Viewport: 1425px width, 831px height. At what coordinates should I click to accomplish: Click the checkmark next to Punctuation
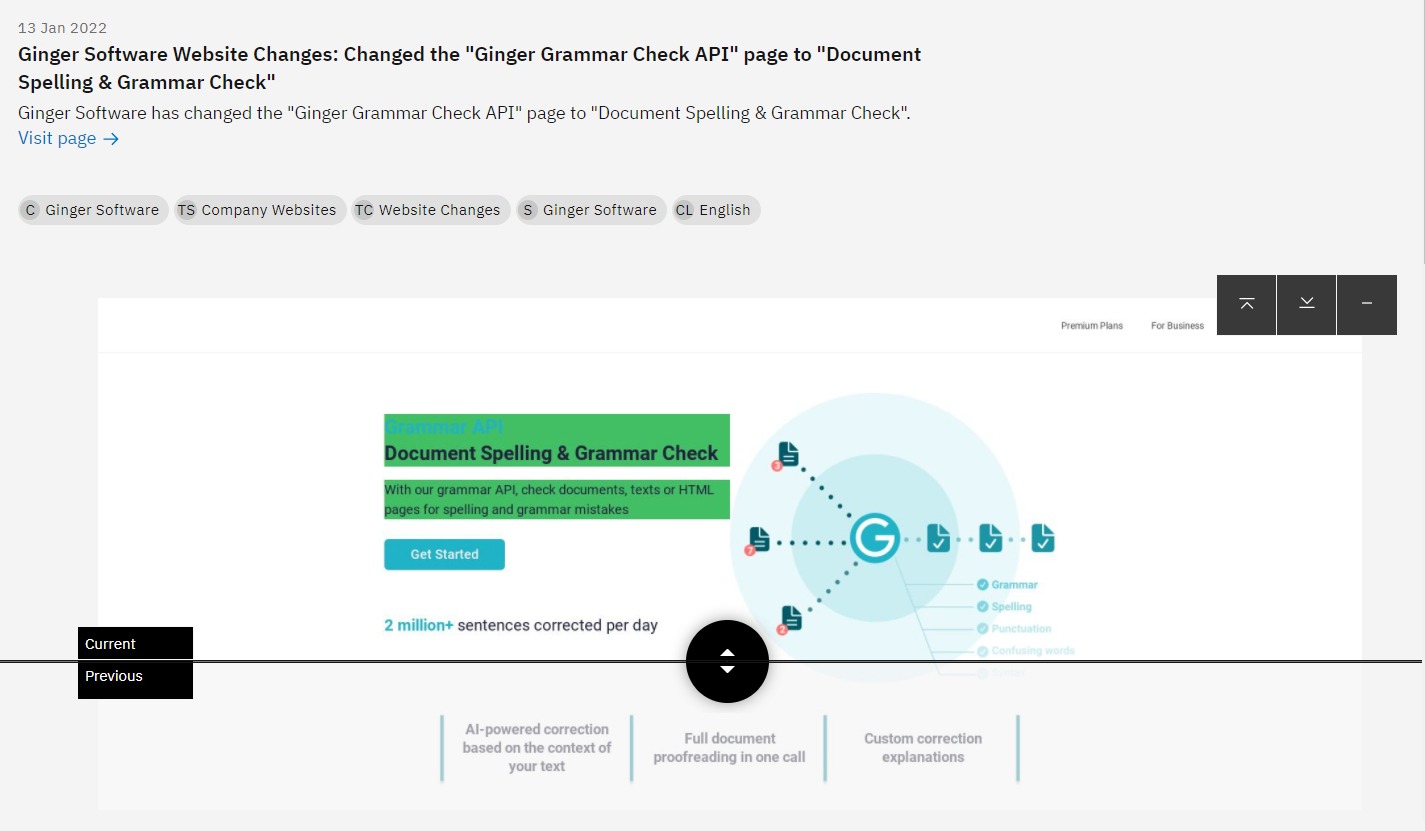(x=982, y=628)
